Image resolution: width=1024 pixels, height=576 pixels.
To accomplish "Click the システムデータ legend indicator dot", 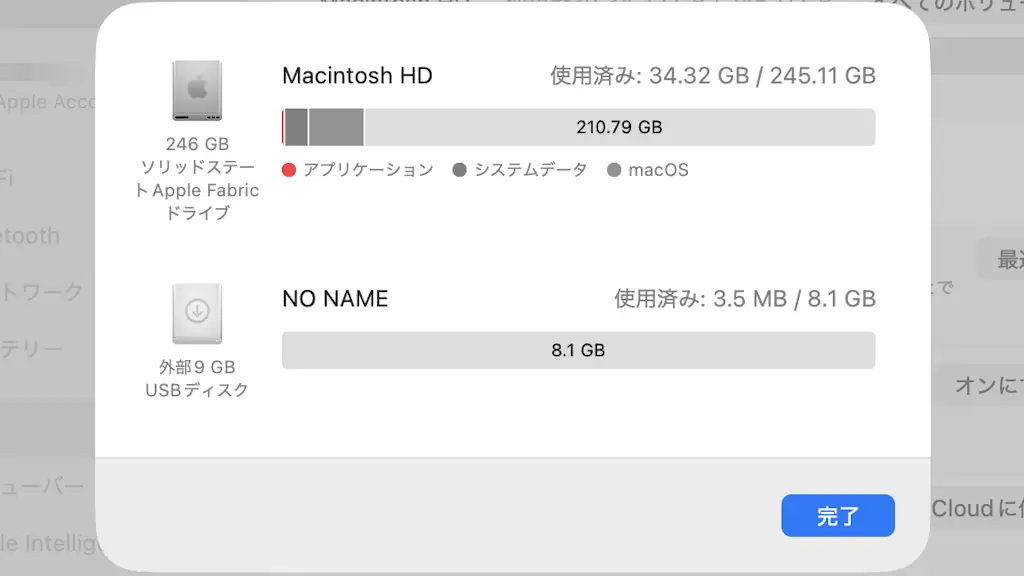I will click(460, 170).
